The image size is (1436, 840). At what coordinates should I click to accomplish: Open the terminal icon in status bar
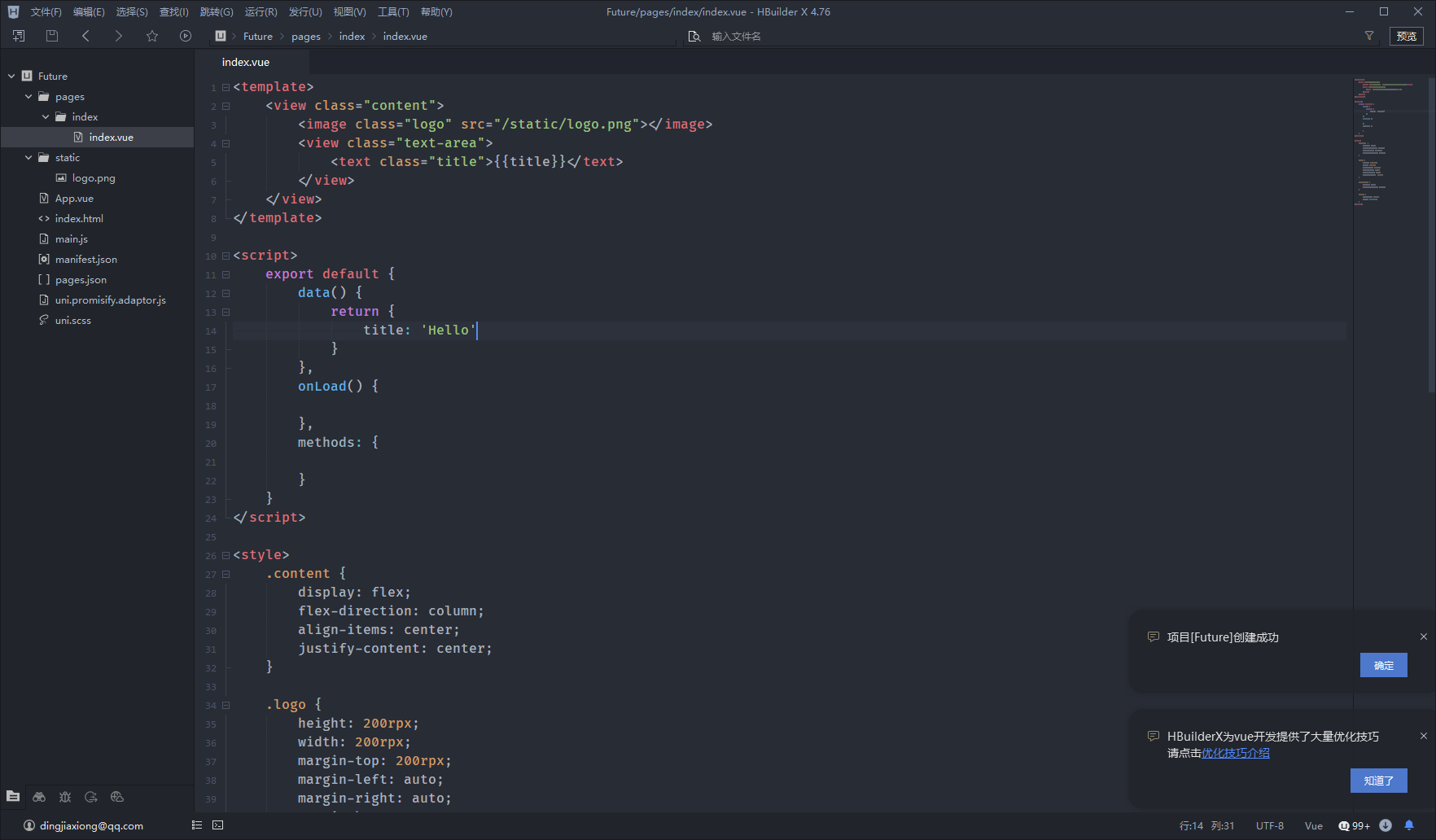[x=218, y=825]
